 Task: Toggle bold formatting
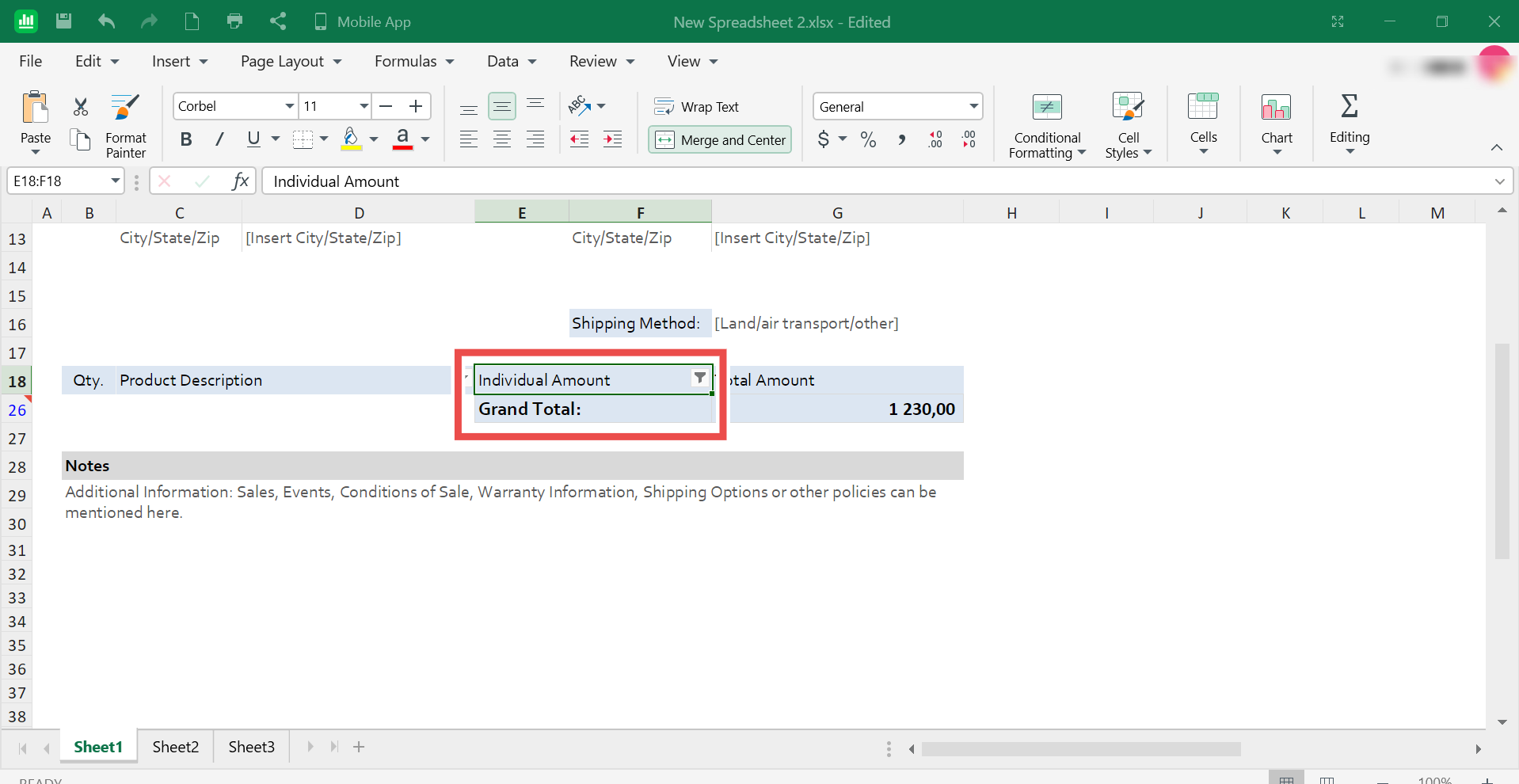186,139
